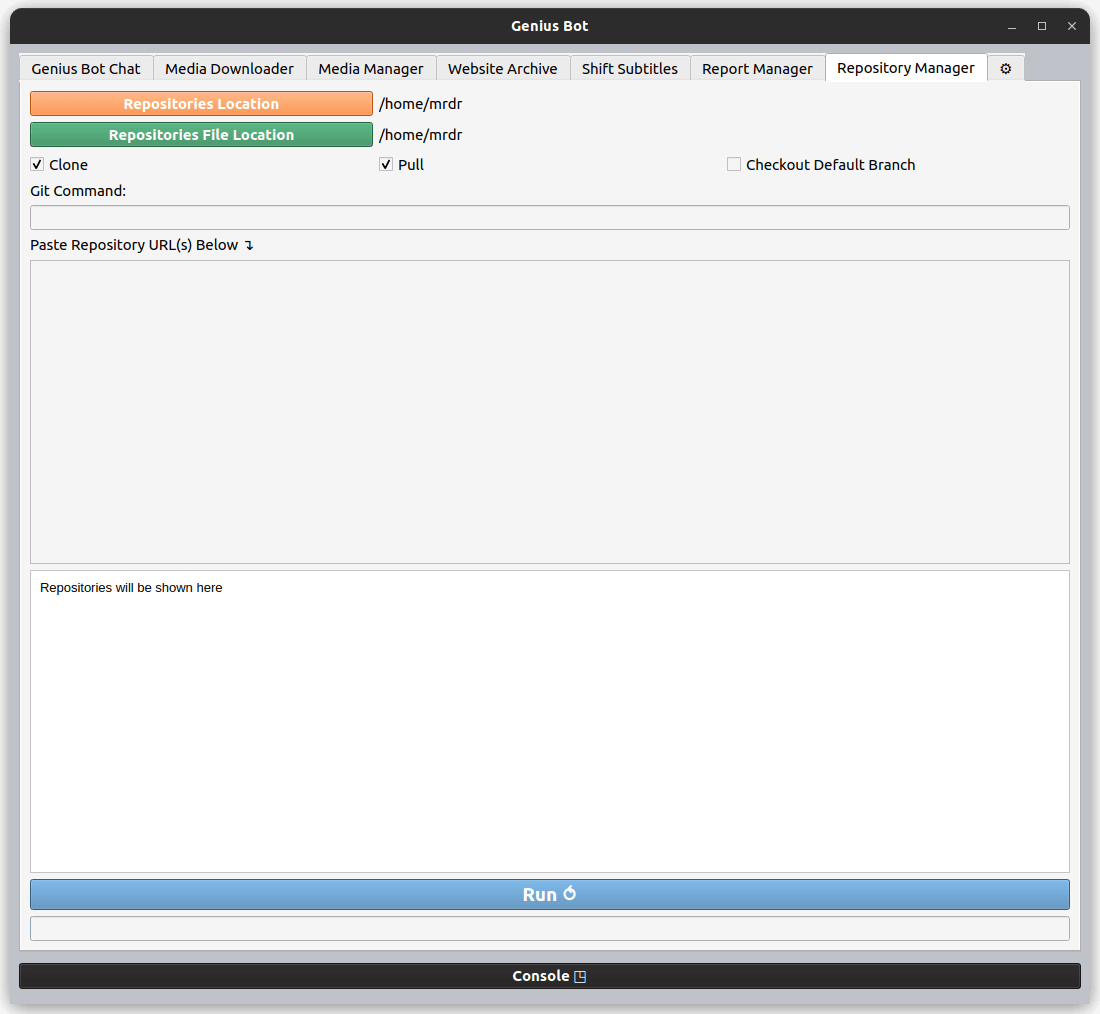Click the repository URL paste area
Screen dimensions: 1100x1014
[549, 410]
